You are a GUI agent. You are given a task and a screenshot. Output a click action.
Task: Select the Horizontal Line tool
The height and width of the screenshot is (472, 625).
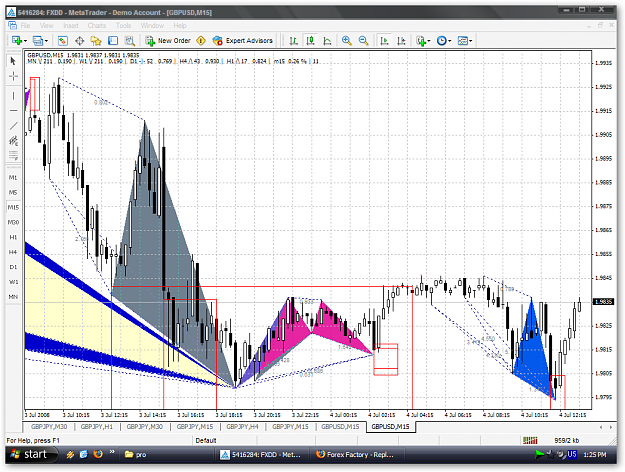click(x=13, y=110)
